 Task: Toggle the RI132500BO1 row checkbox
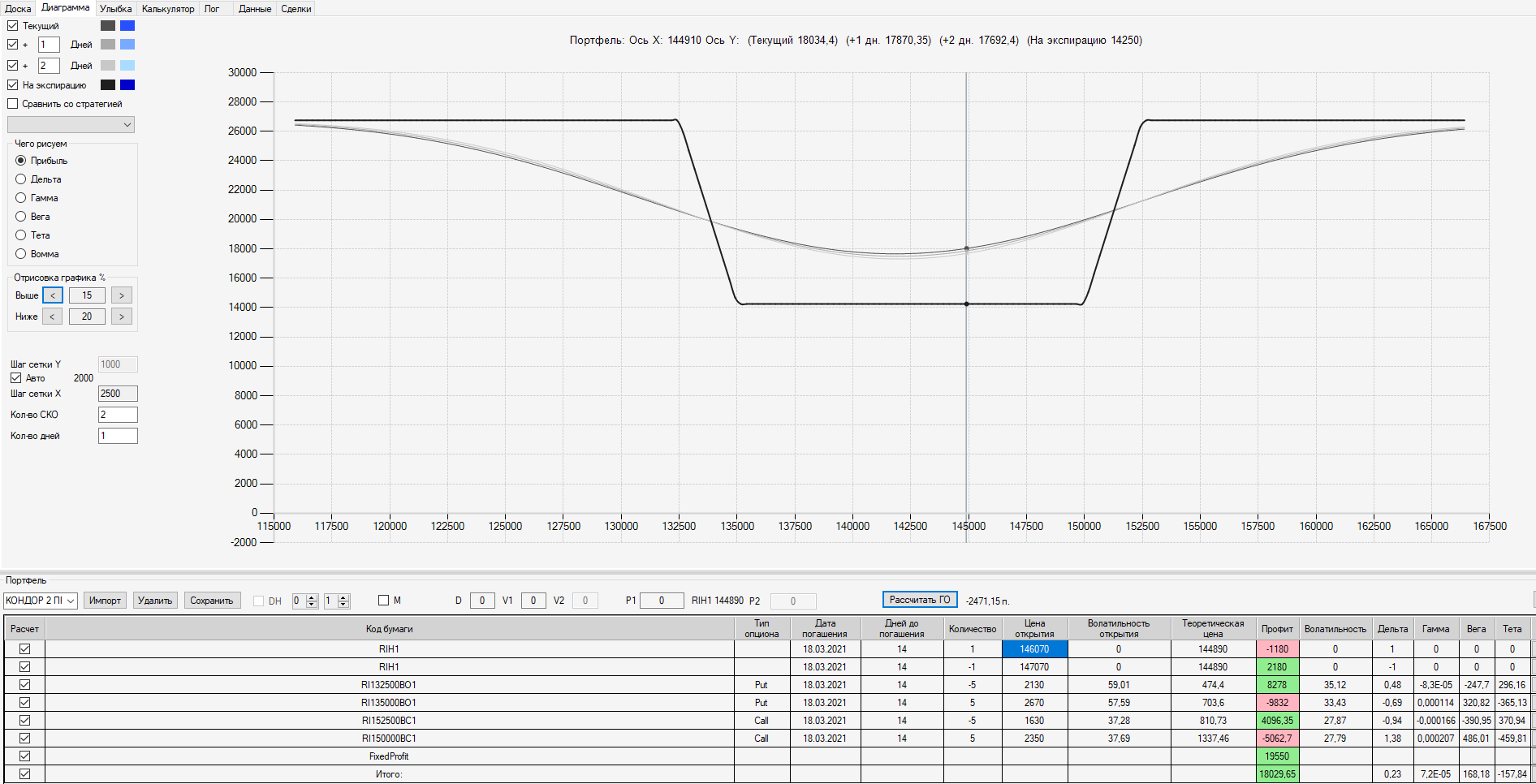click(x=24, y=685)
